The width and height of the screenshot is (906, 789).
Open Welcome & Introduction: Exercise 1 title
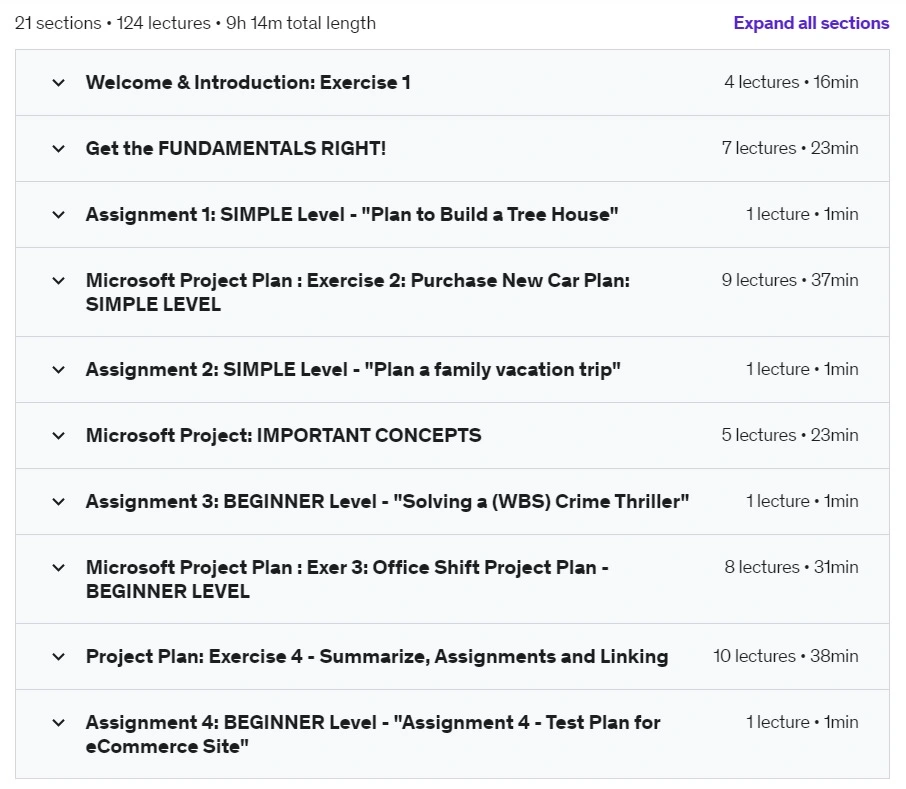pyautogui.click(x=248, y=83)
